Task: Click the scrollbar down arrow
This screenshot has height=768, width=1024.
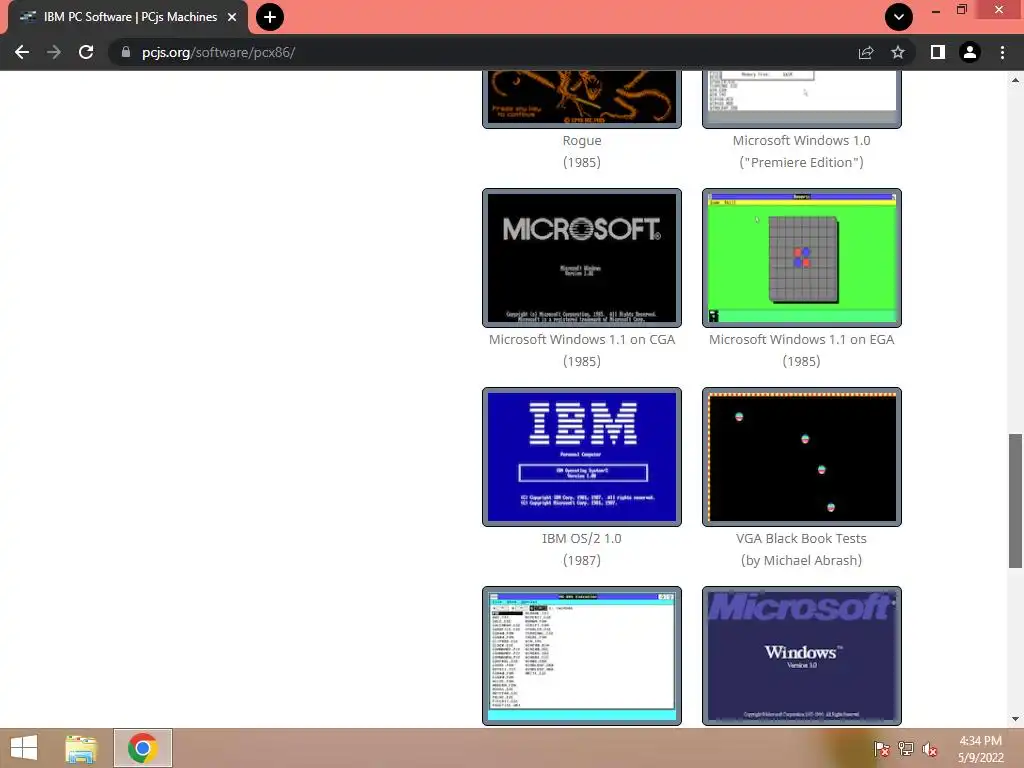Action: coord(1015,719)
